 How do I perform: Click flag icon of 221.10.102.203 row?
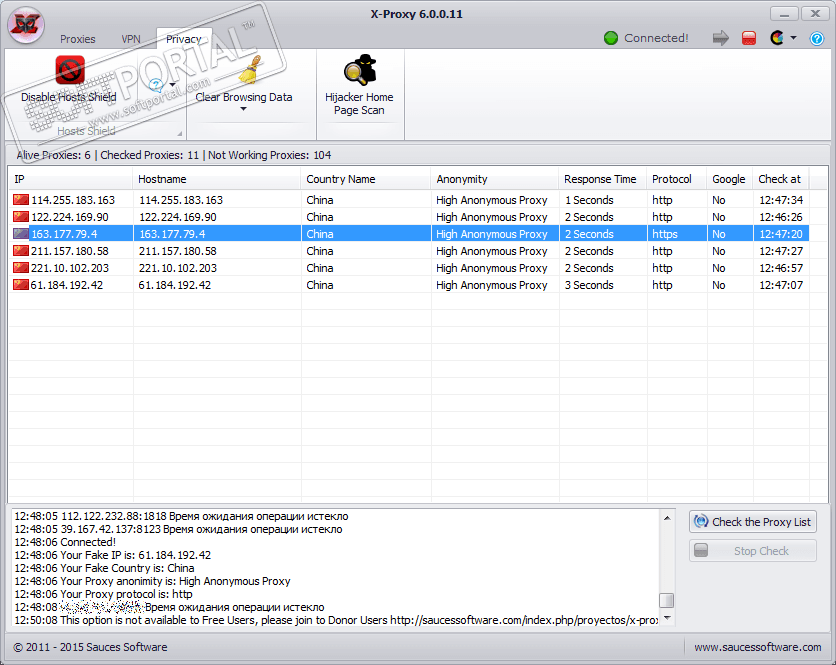tap(21, 268)
